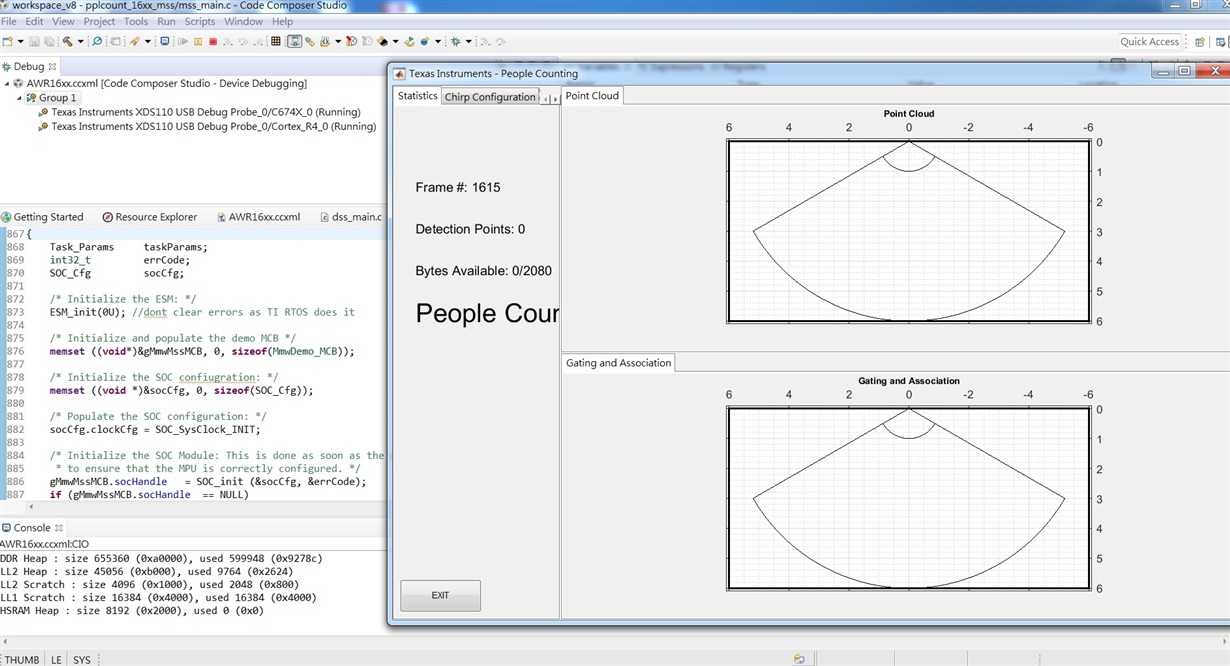This screenshot has height=666, width=1230.
Task: Collapse the Group 1 tree node
Action: point(20,98)
